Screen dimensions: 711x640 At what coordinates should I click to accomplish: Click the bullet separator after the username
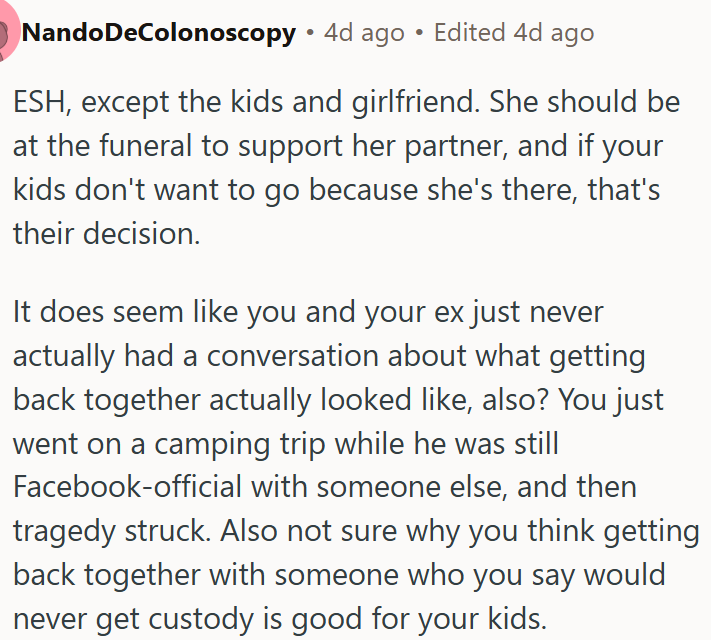pyautogui.click(x=310, y=33)
